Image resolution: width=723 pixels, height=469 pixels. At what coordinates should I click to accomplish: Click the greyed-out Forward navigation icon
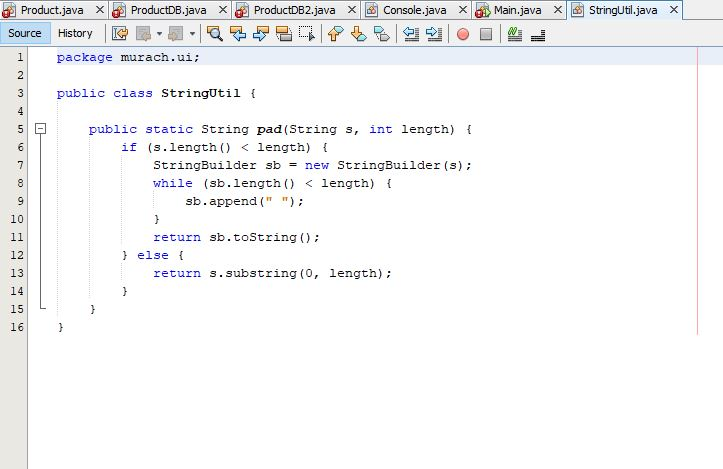click(x=176, y=34)
